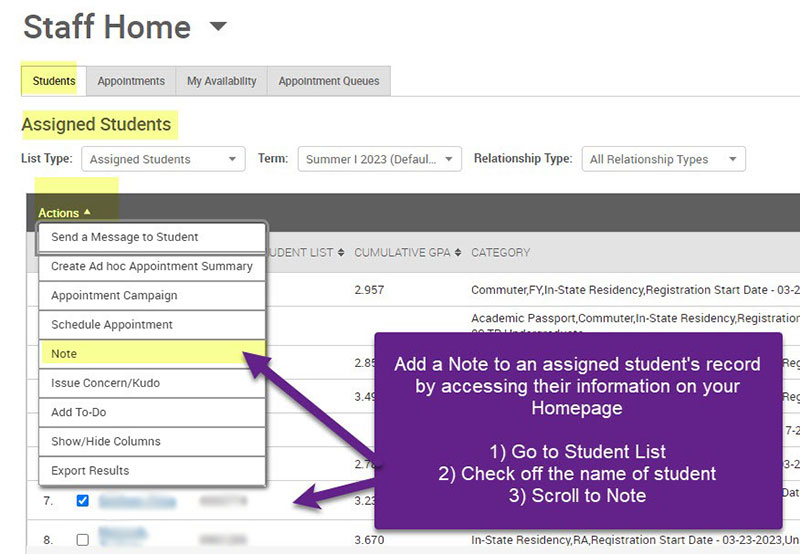This screenshot has width=800, height=554.
Task: Check the checkbox in row 8
Action: point(83,539)
